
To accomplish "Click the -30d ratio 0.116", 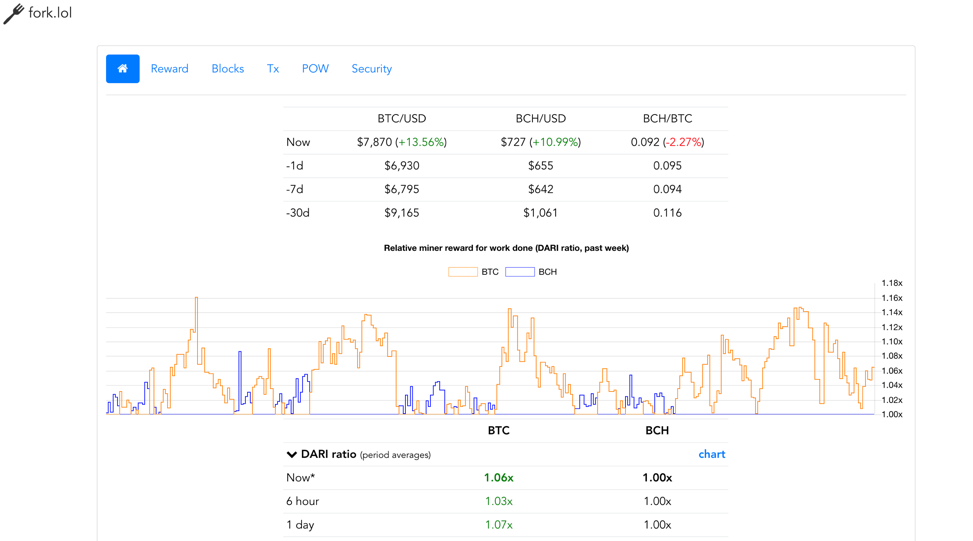I will click(668, 213).
